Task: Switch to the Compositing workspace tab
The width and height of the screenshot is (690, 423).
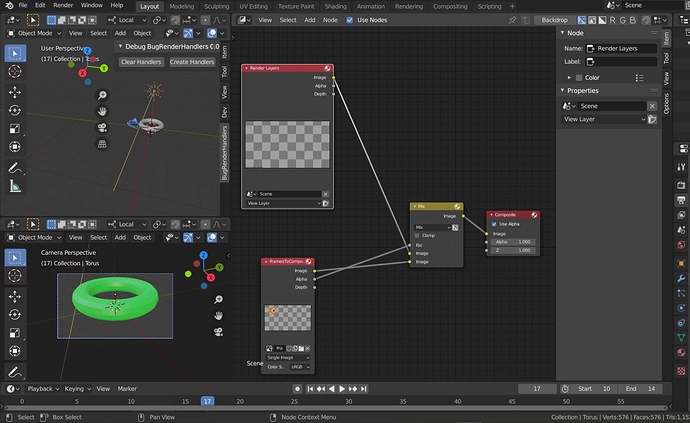Action: point(450,6)
